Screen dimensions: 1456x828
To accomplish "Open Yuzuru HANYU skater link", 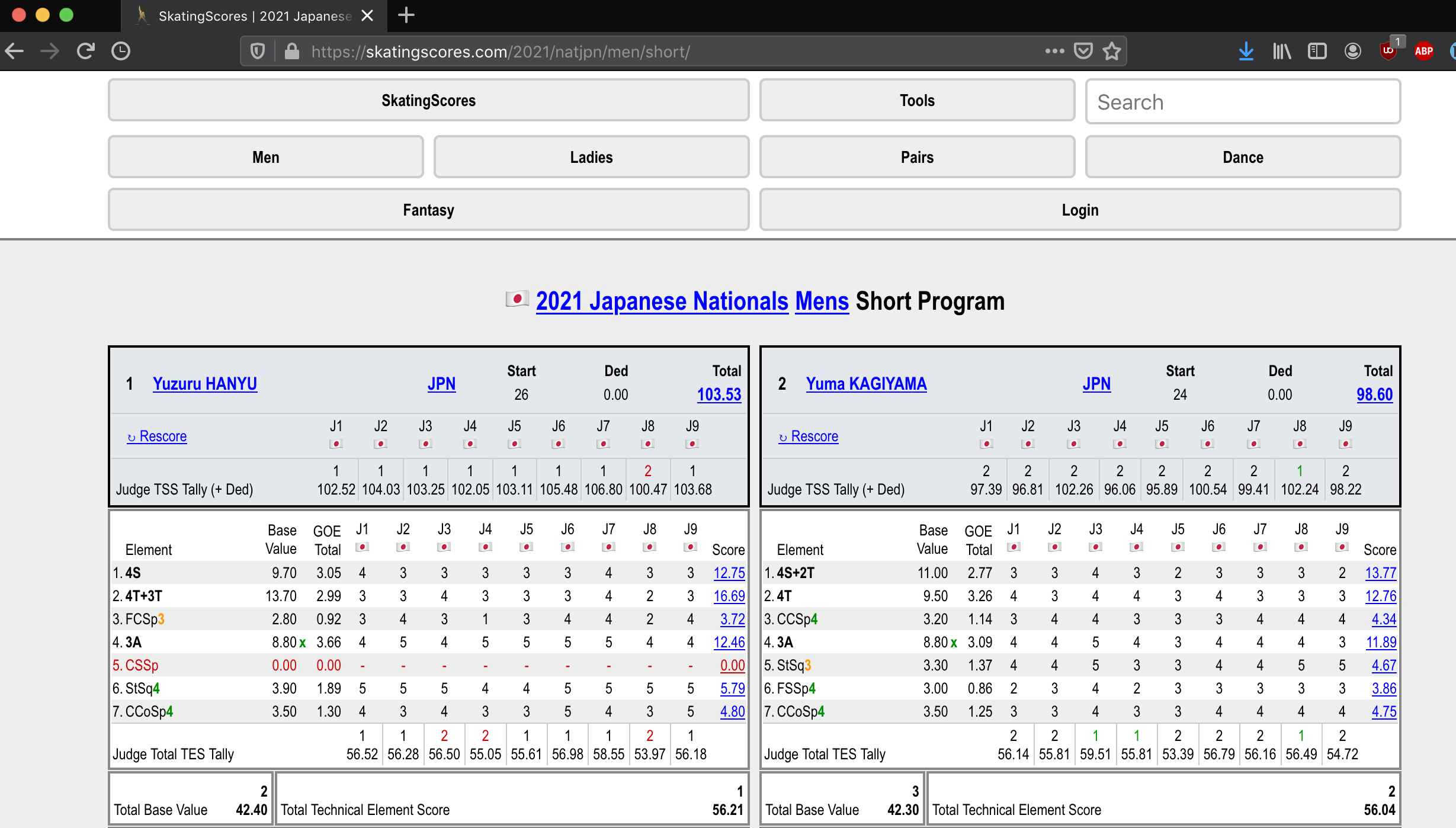I will tap(204, 384).
